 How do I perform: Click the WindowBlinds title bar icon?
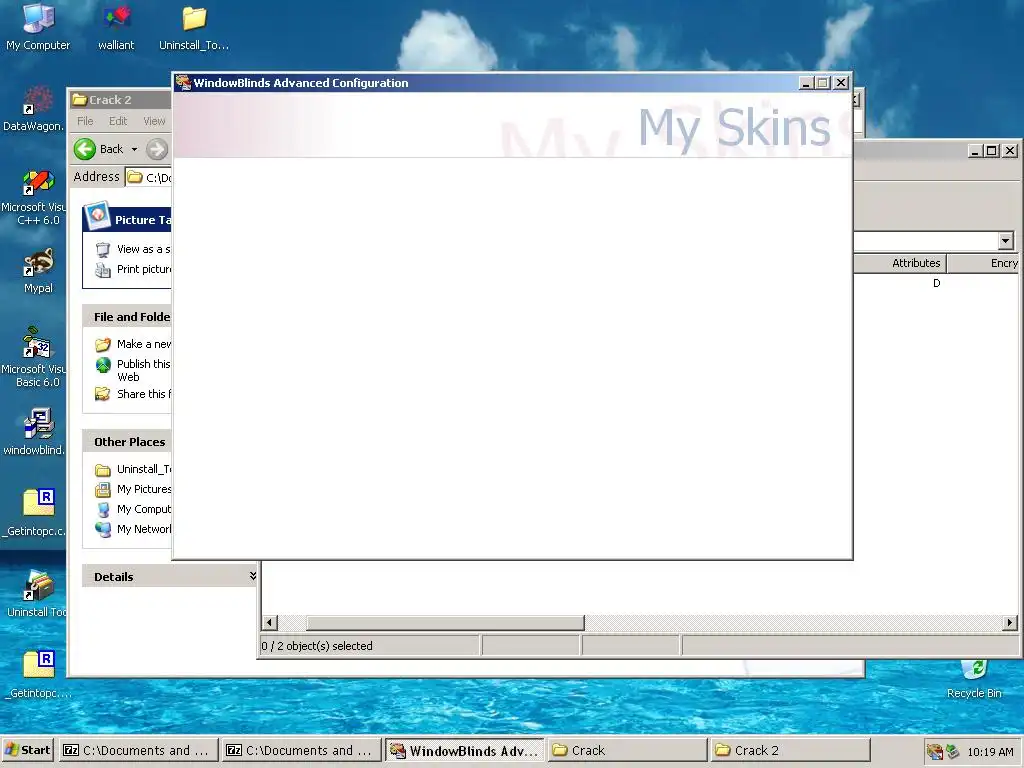183,82
